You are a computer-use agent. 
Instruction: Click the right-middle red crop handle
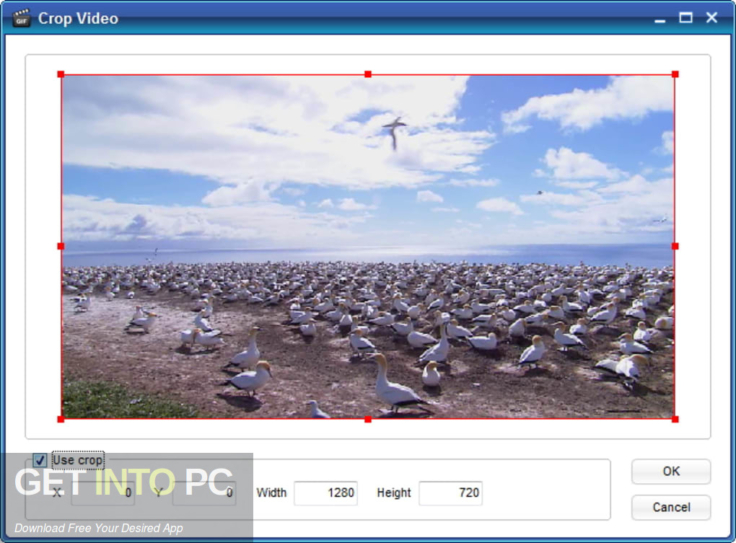coord(675,246)
